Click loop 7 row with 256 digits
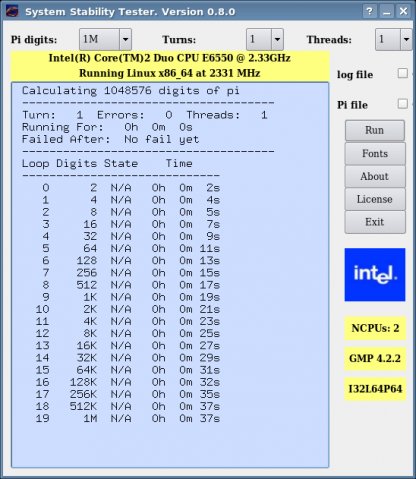The height and width of the screenshot is (479, 416). (x=131, y=273)
